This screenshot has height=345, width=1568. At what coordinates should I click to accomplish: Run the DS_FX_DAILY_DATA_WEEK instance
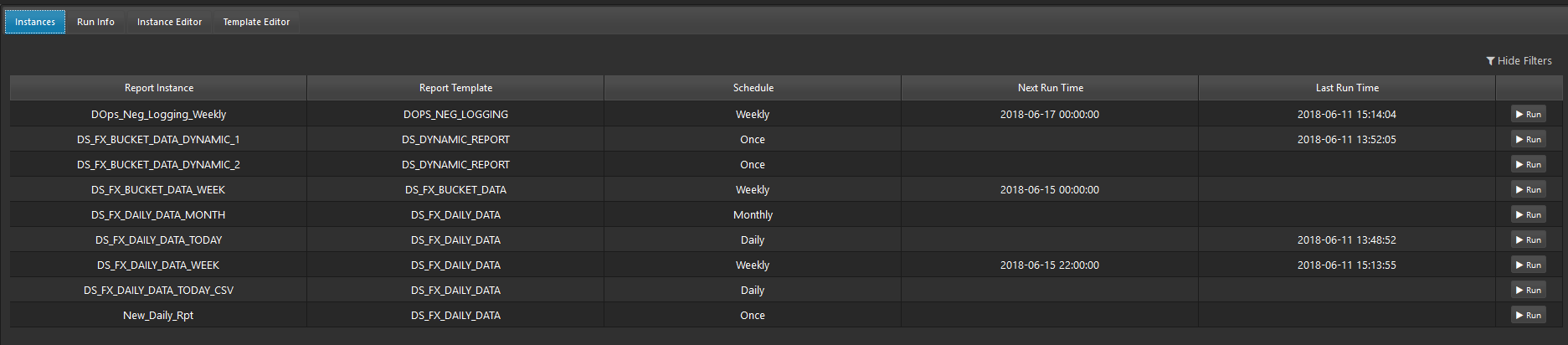pos(1528,265)
